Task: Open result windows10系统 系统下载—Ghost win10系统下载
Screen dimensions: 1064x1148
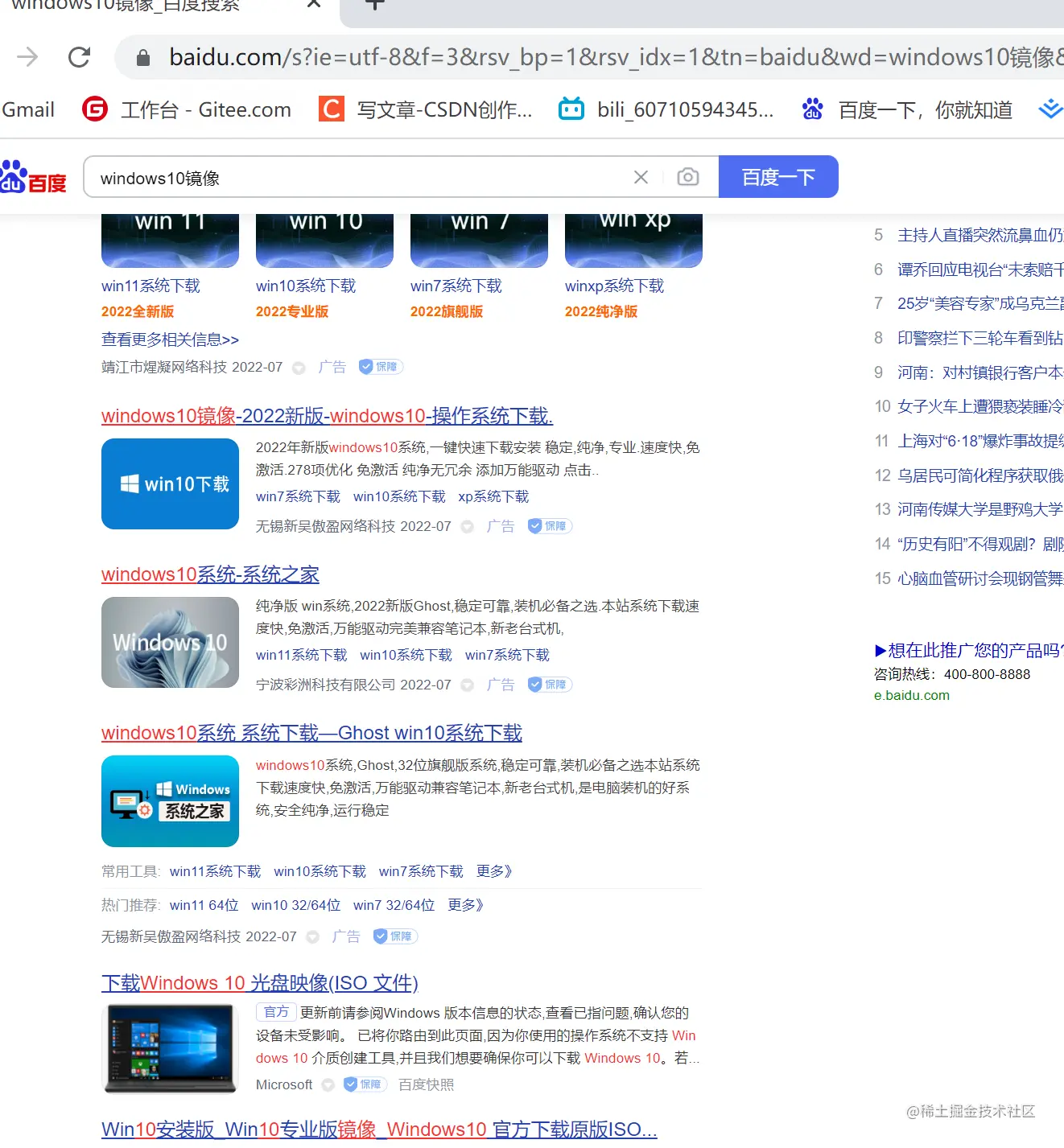Action: (x=311, y=733)
